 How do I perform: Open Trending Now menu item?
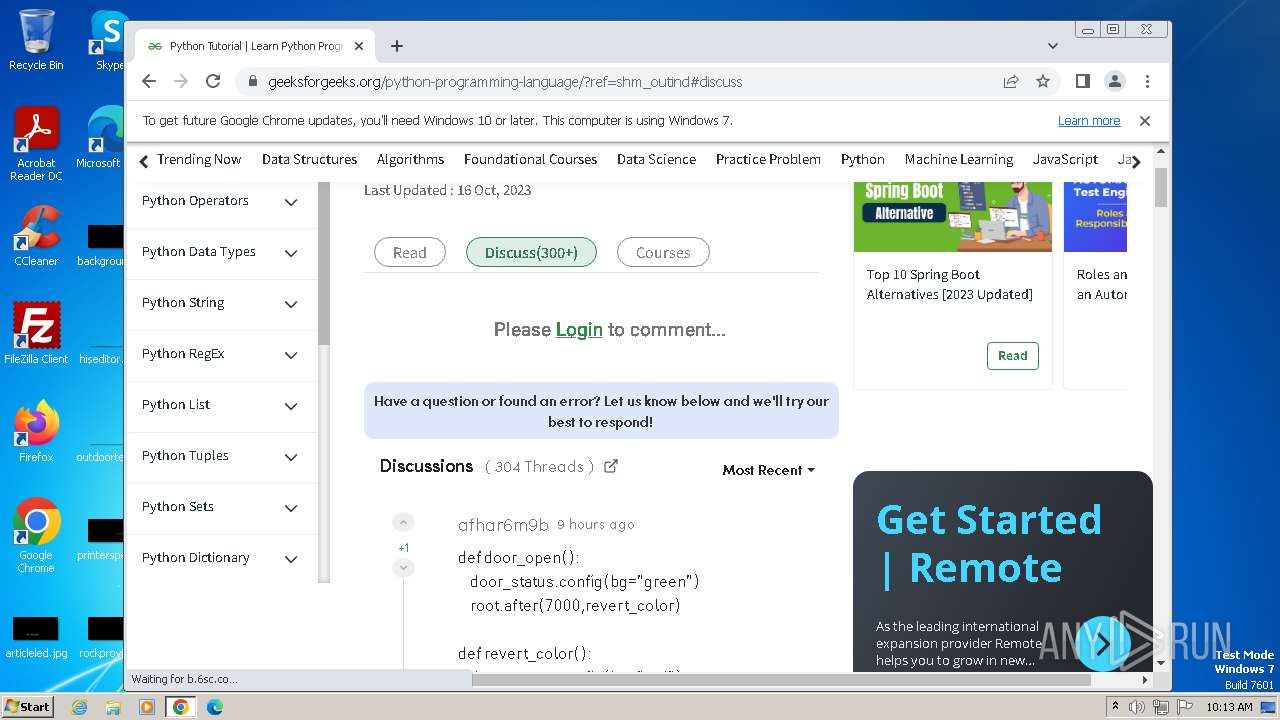[x=199, y=160]
